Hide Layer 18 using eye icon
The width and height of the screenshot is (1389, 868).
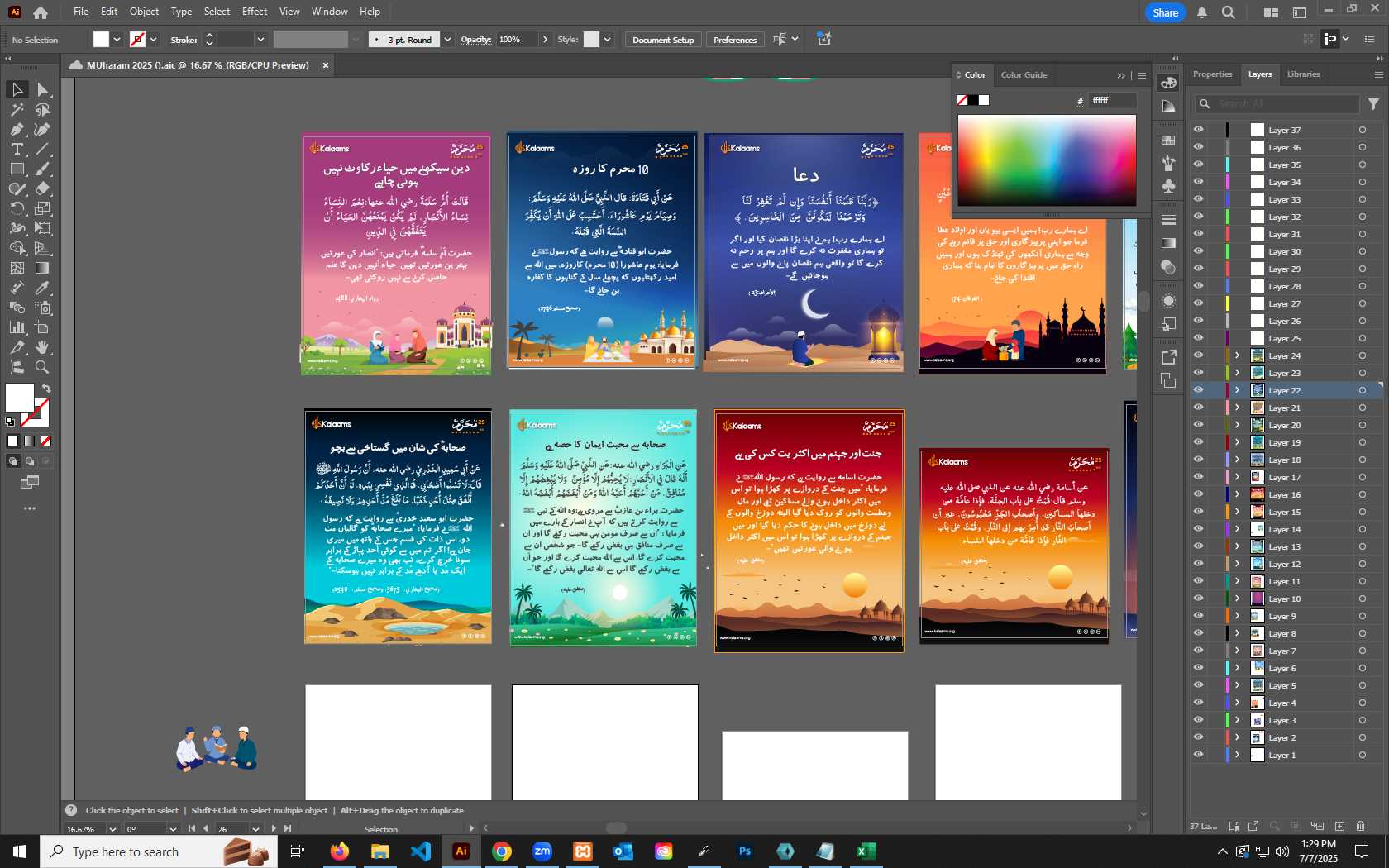click(x=1198, y=460)
